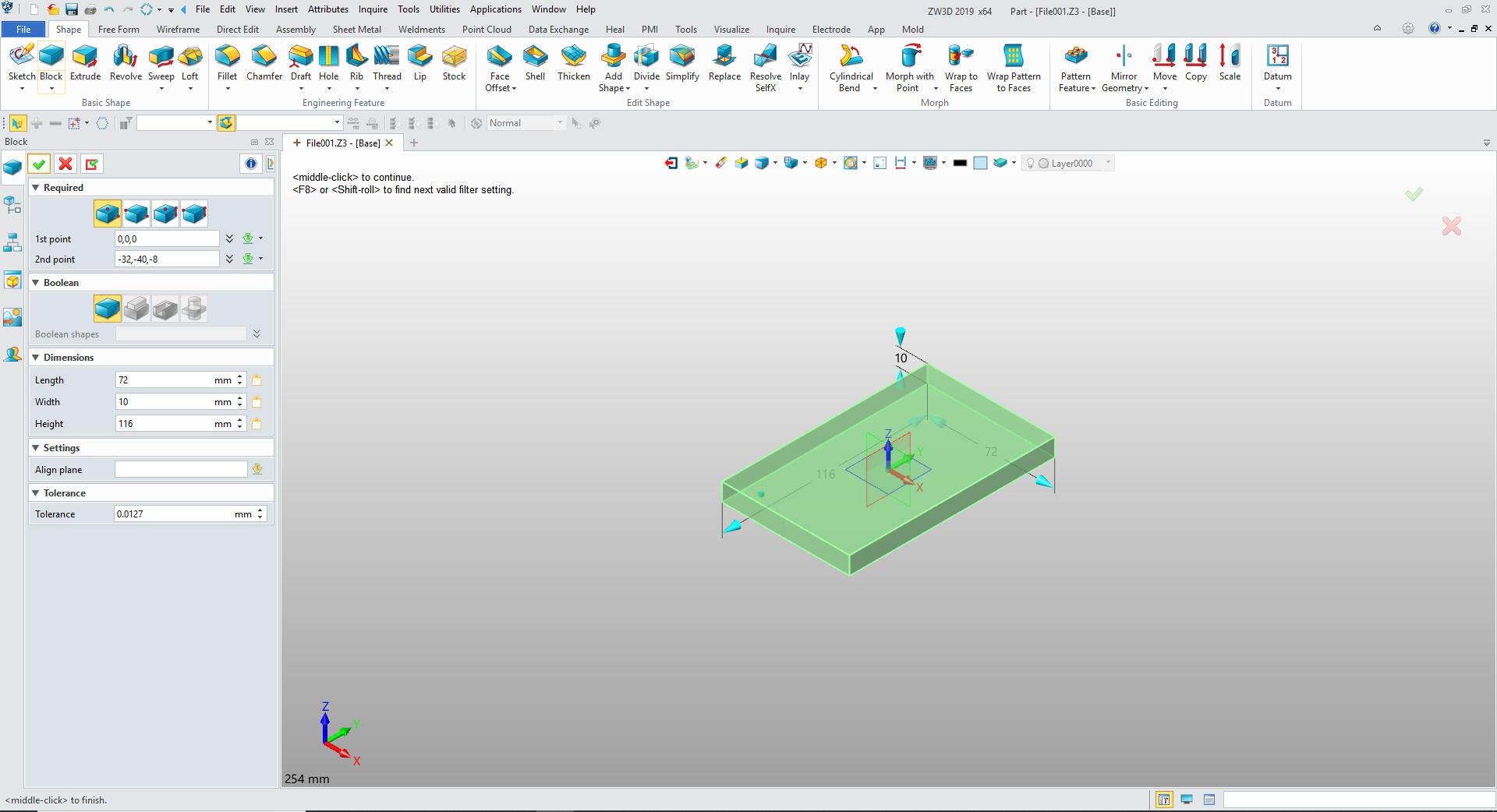This screenshot has height=812, width=1497.
Task: Collapse the Tolerance section
Action: 35,493
